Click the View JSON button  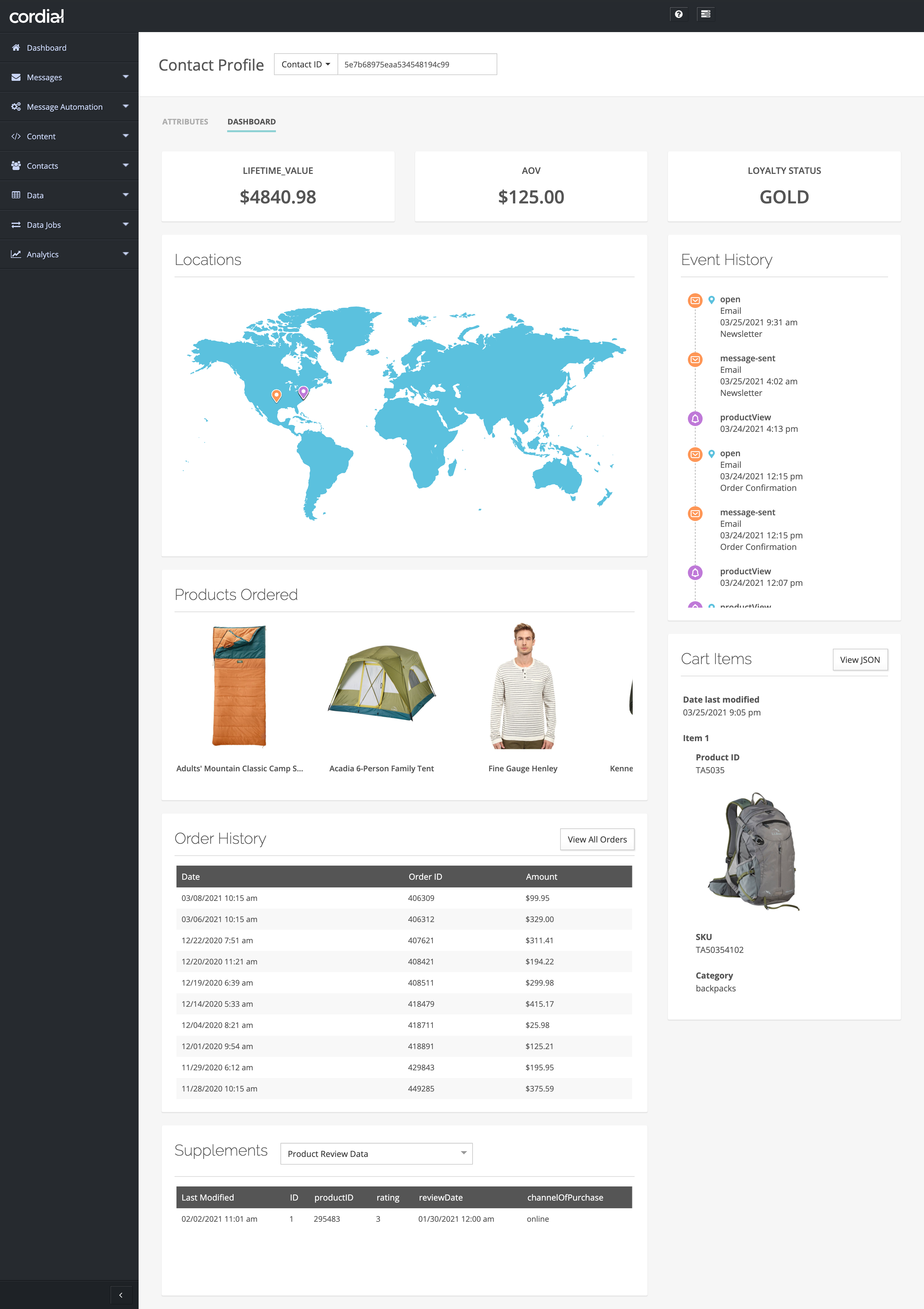coord(860,660)
